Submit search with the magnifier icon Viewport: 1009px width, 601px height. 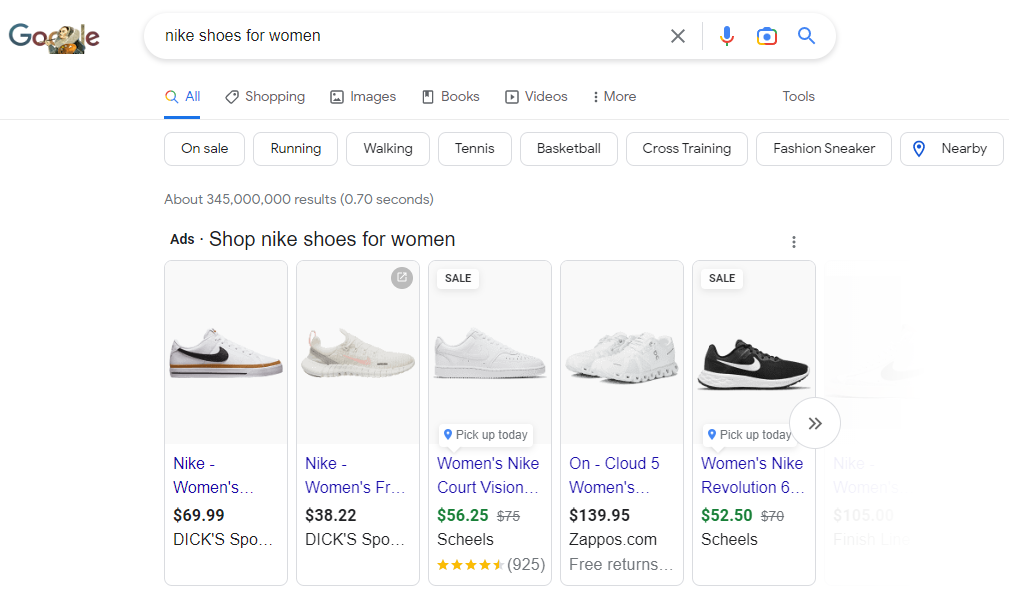(806, 35)
